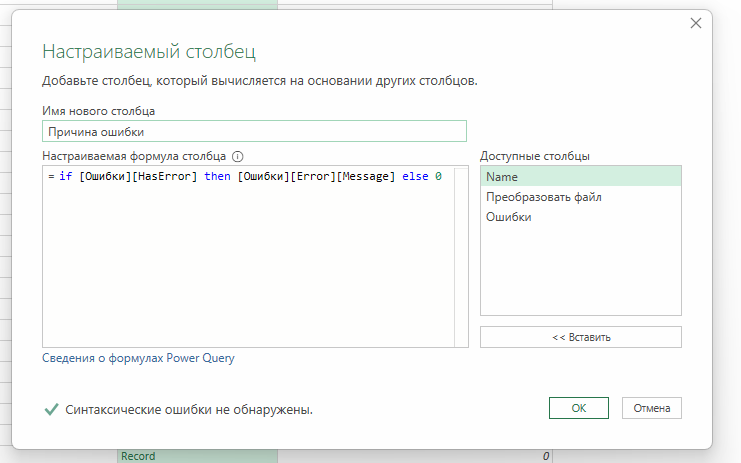
Task: Close the custom column dialog
Action: click(696, 23)
